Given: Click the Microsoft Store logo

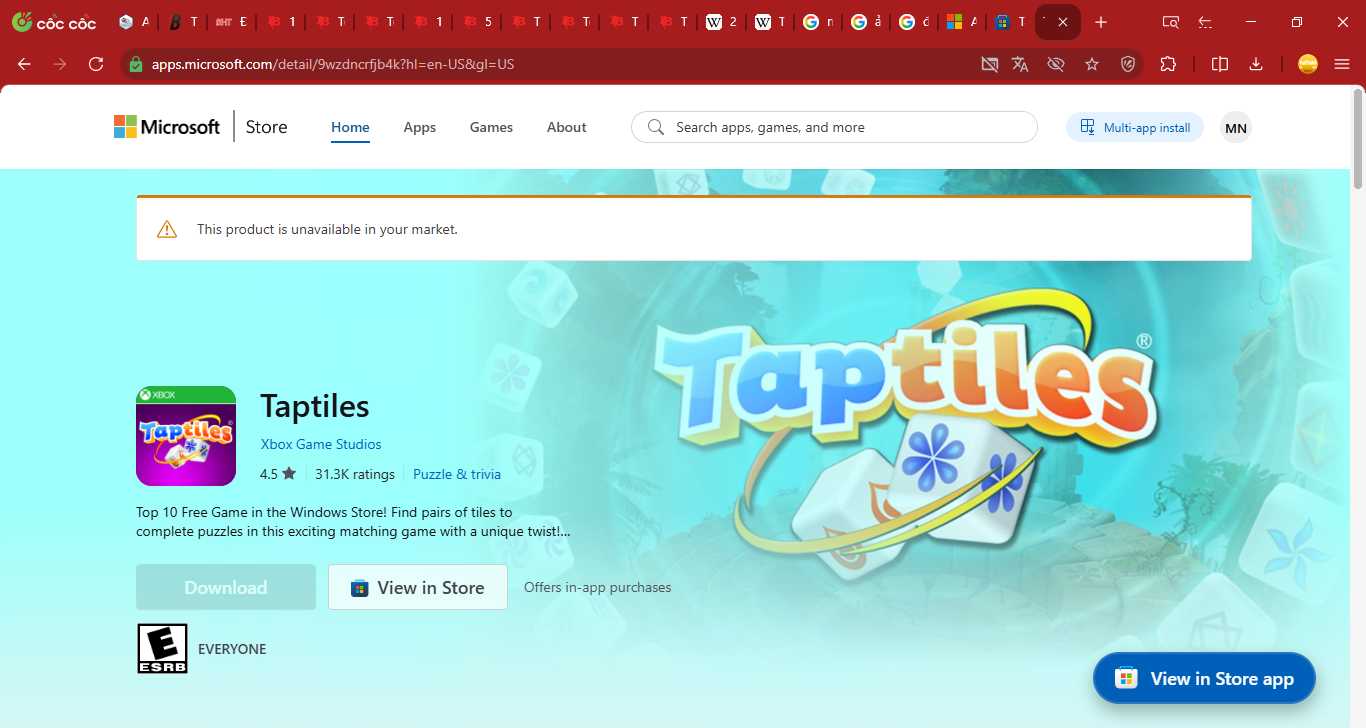Looking at the screenshot, I should (196, 126).
